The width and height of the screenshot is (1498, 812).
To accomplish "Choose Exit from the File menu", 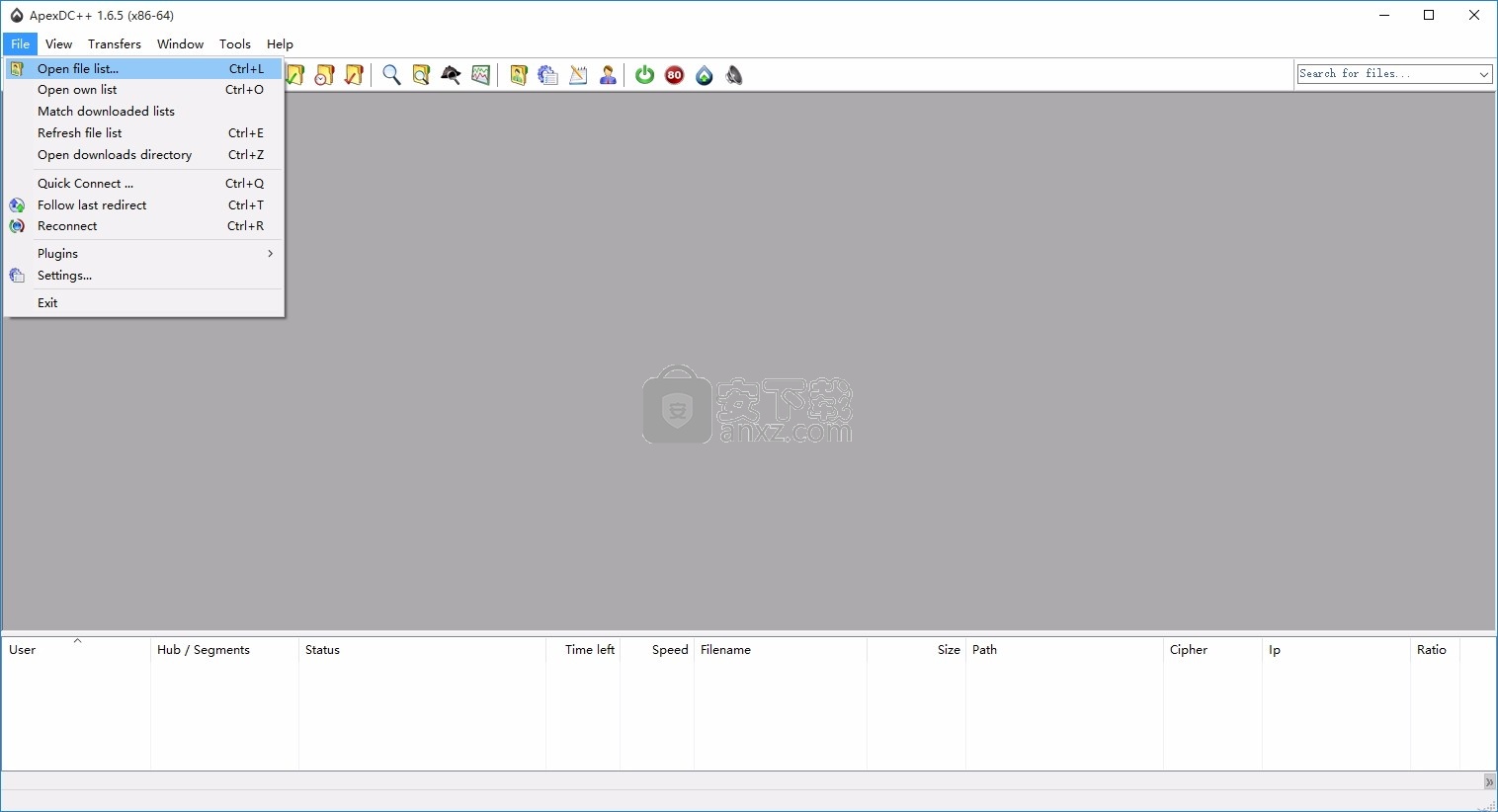I will click(x=144, y=303).
